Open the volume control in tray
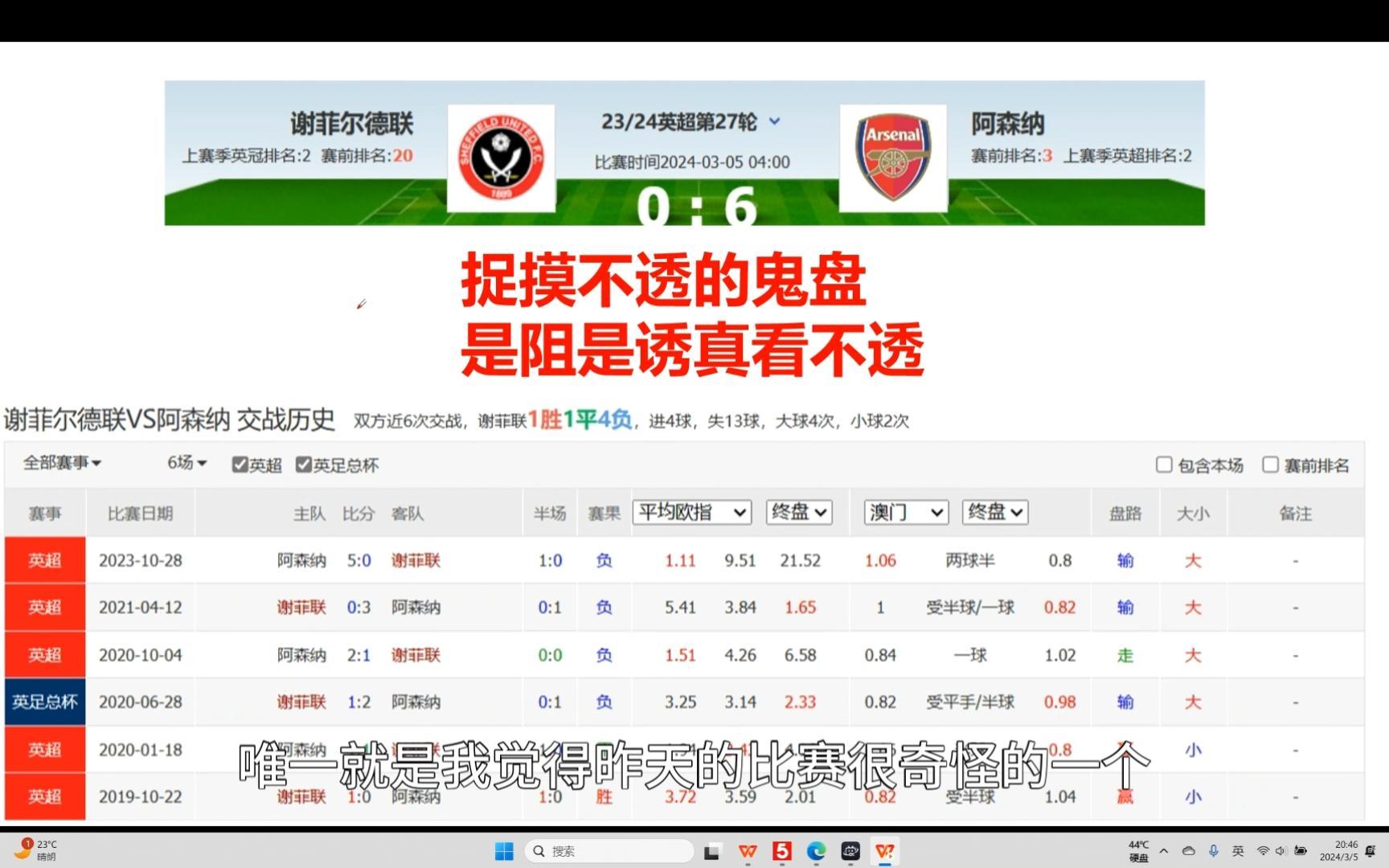 click(x=1280, y=851)
